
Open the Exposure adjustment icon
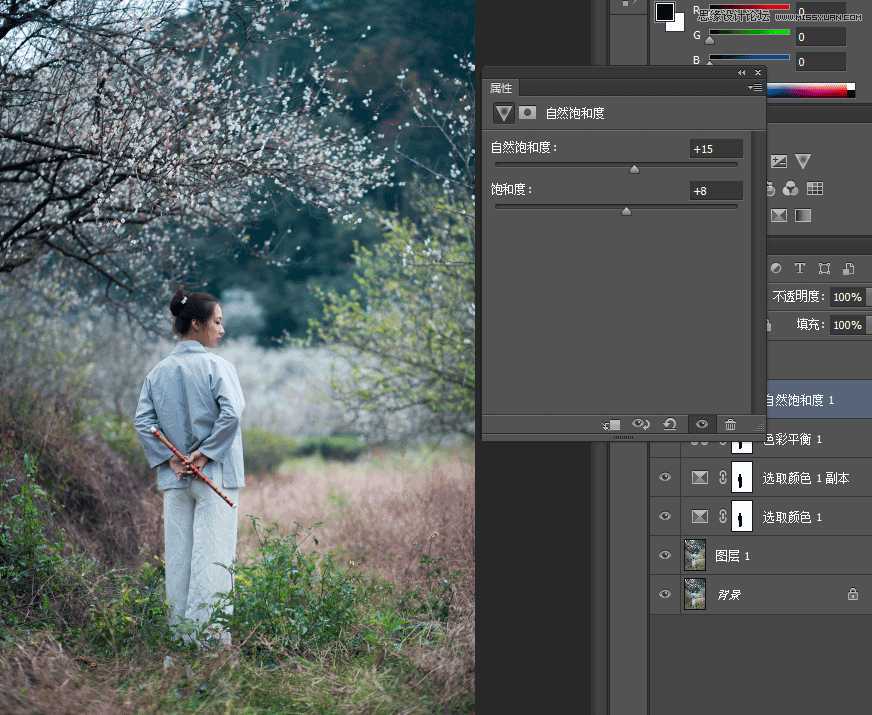tap(779, 160)
